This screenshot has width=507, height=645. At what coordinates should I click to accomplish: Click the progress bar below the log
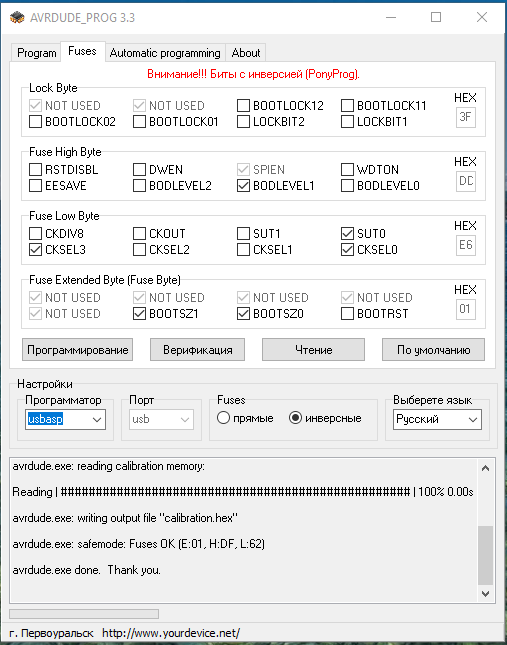click(84, 614)
